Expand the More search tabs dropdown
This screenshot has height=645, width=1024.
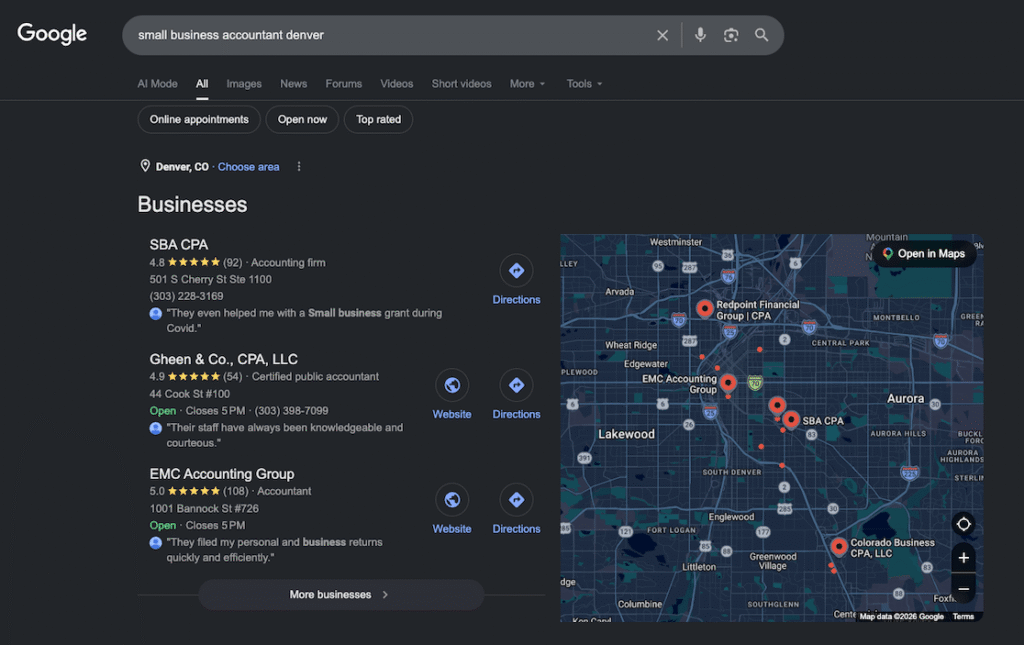pos(527,84)
